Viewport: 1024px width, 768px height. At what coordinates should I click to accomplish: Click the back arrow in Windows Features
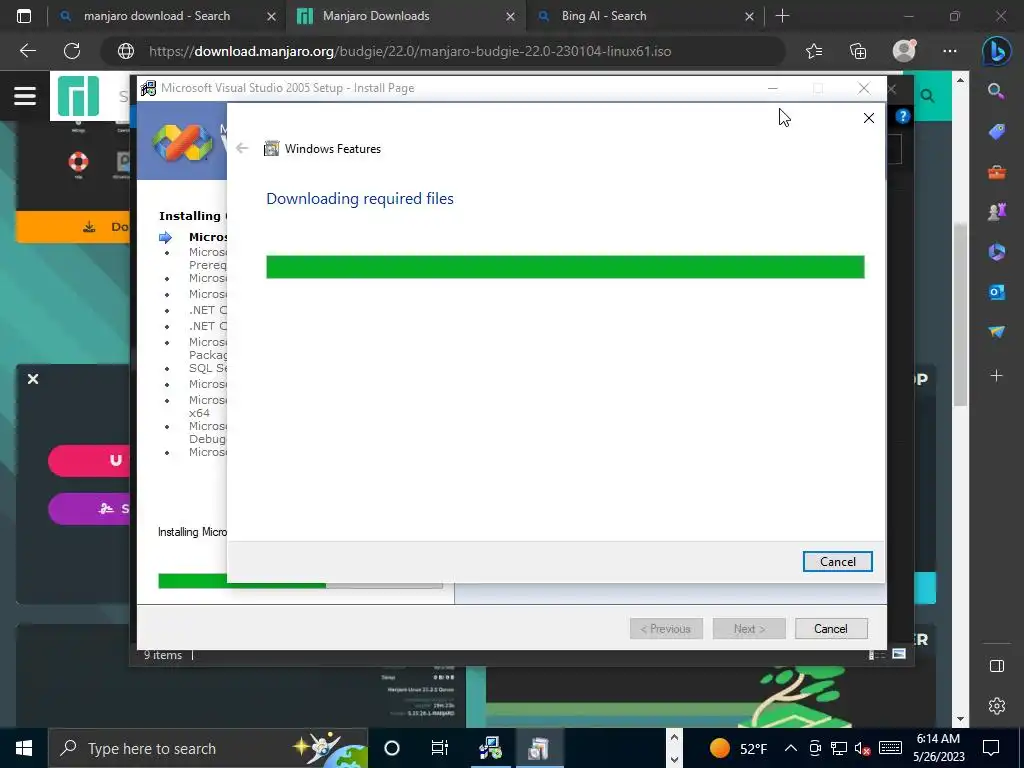(242, 148)
